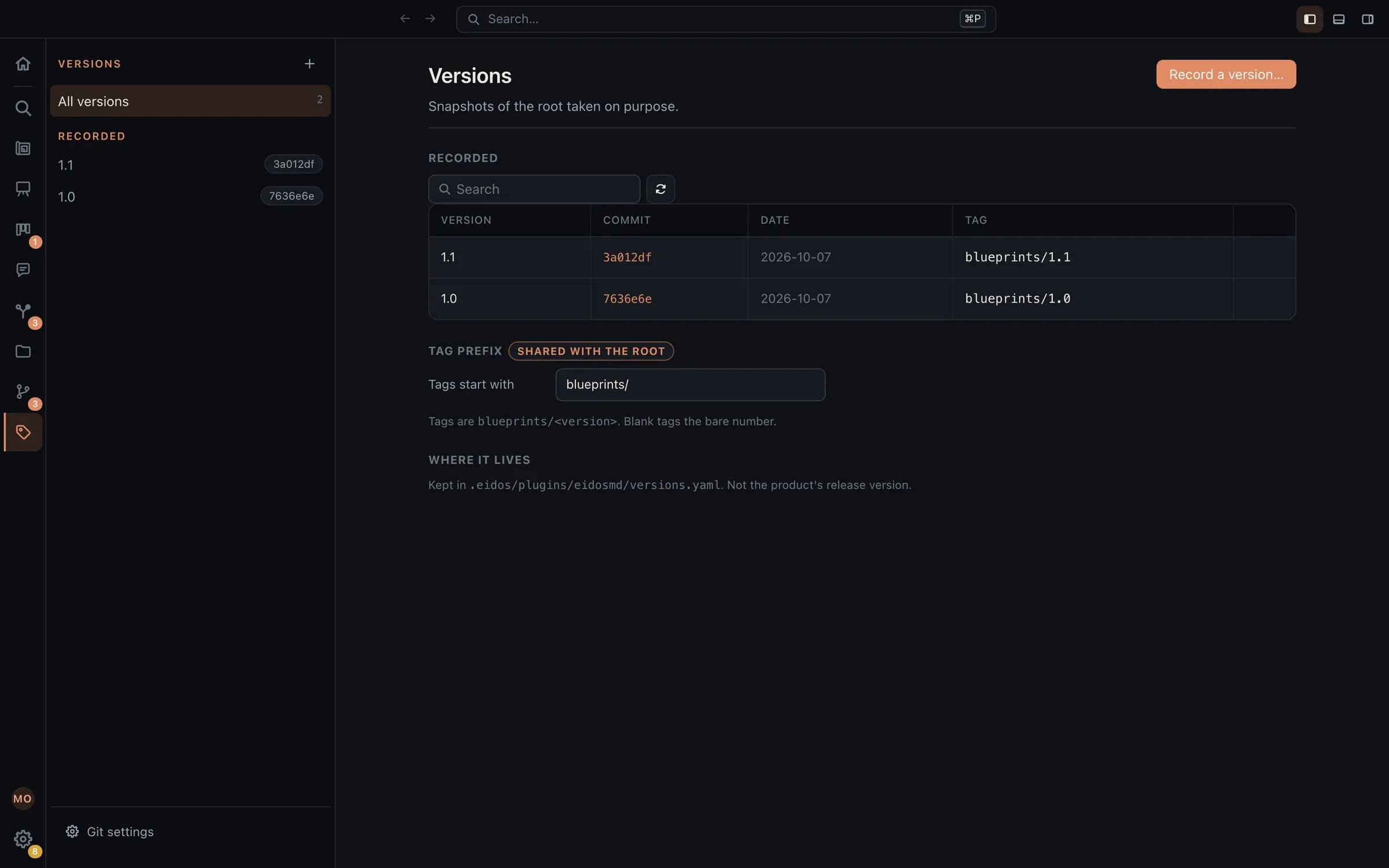
Task: Toggle the right sidebar panel
Action: [1368, 19]
